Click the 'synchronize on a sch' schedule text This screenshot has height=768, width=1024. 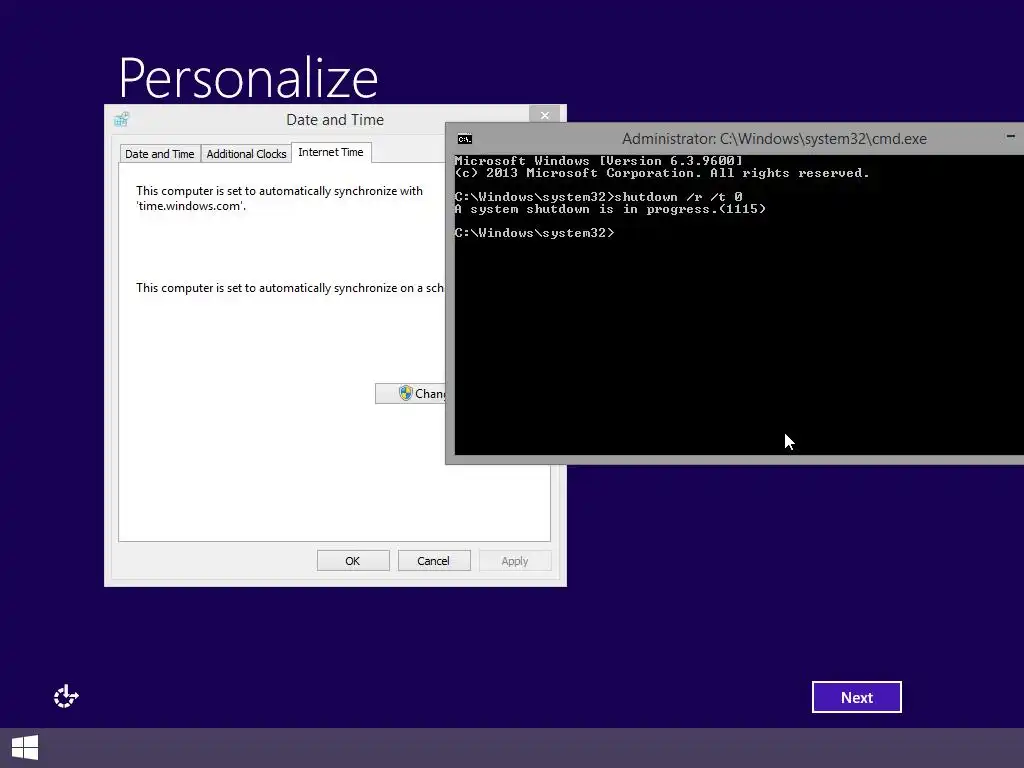pos(290,288)
